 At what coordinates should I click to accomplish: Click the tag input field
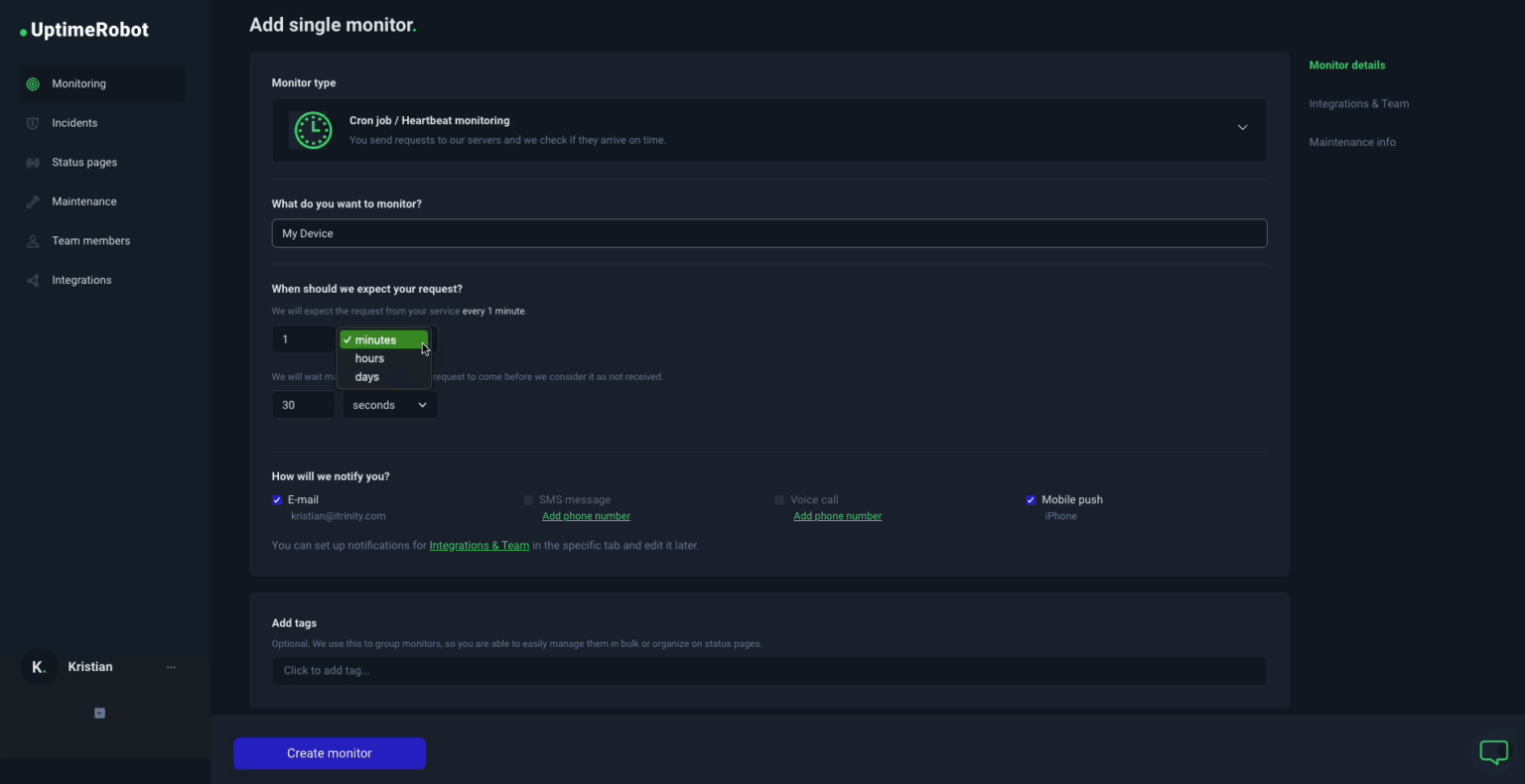click(769, 670)
